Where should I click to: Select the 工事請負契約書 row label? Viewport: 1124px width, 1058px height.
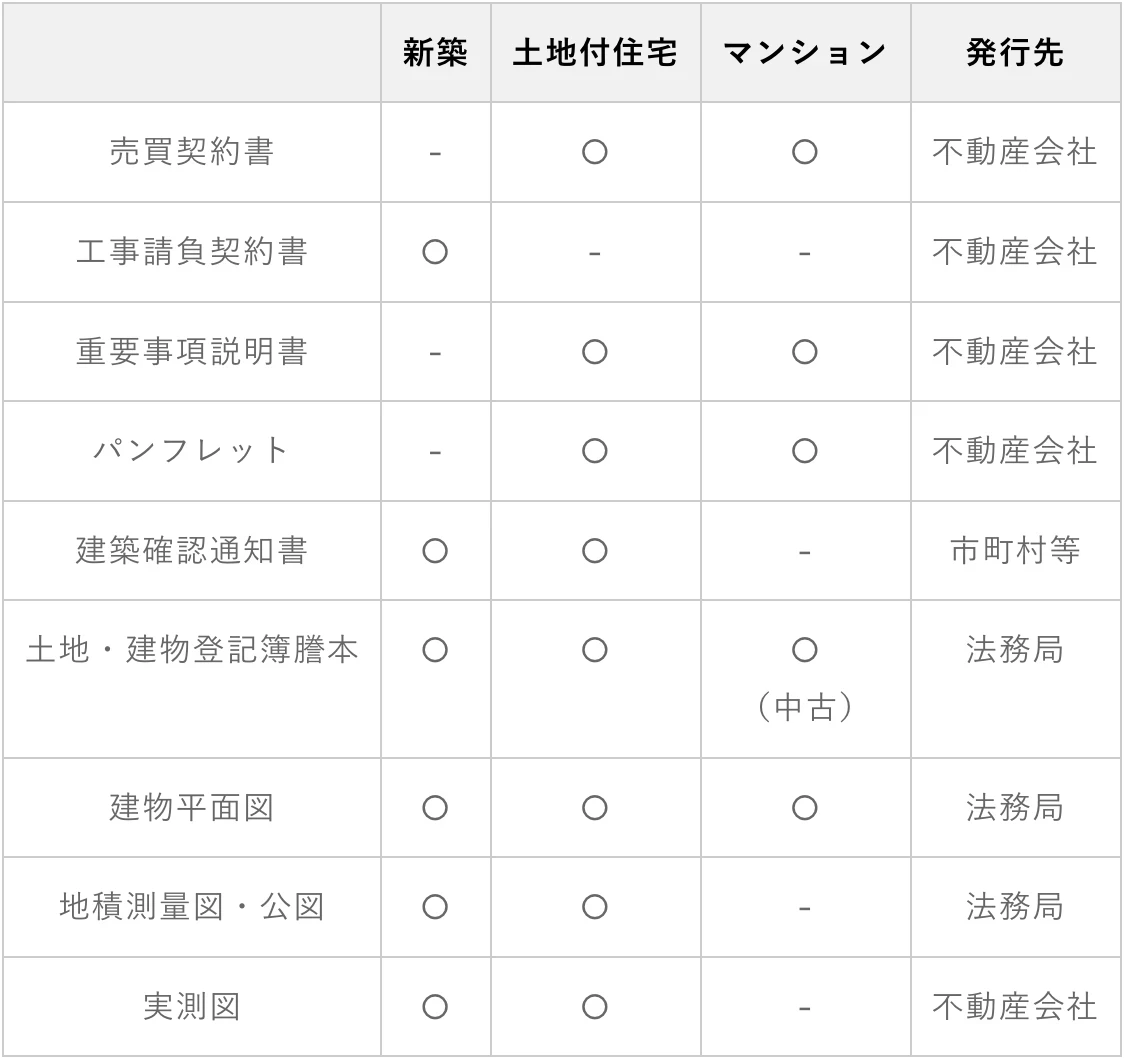tap(191, 252)
